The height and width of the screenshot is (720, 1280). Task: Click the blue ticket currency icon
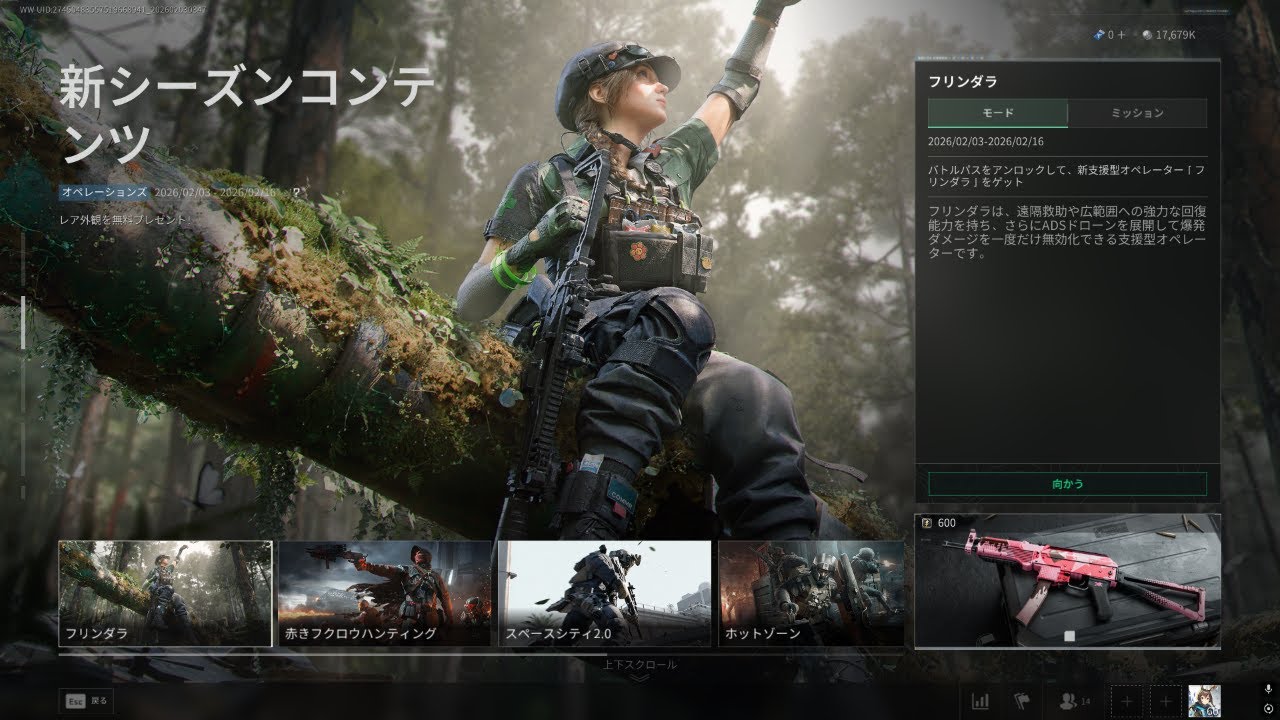1099,35
